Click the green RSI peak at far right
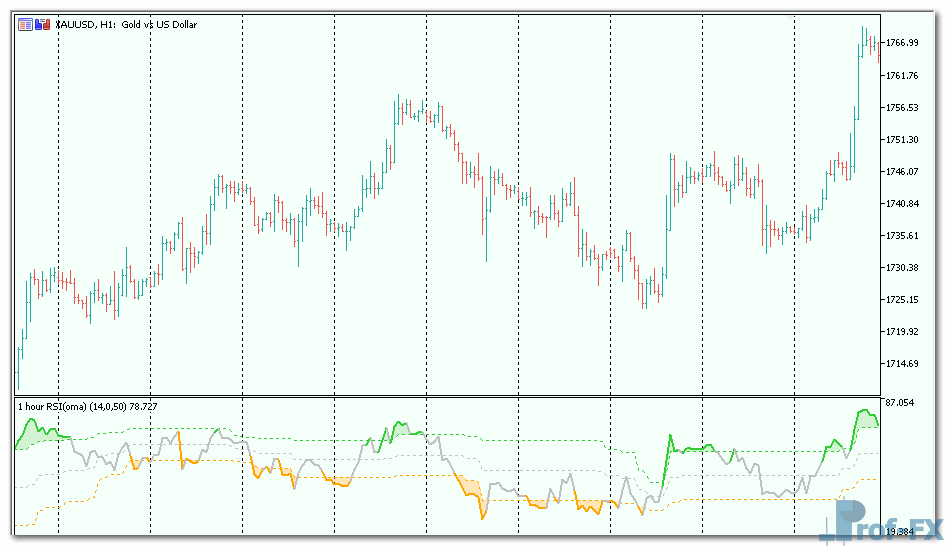The height and width of the screenshot is (546, 946). coord(863,412)
